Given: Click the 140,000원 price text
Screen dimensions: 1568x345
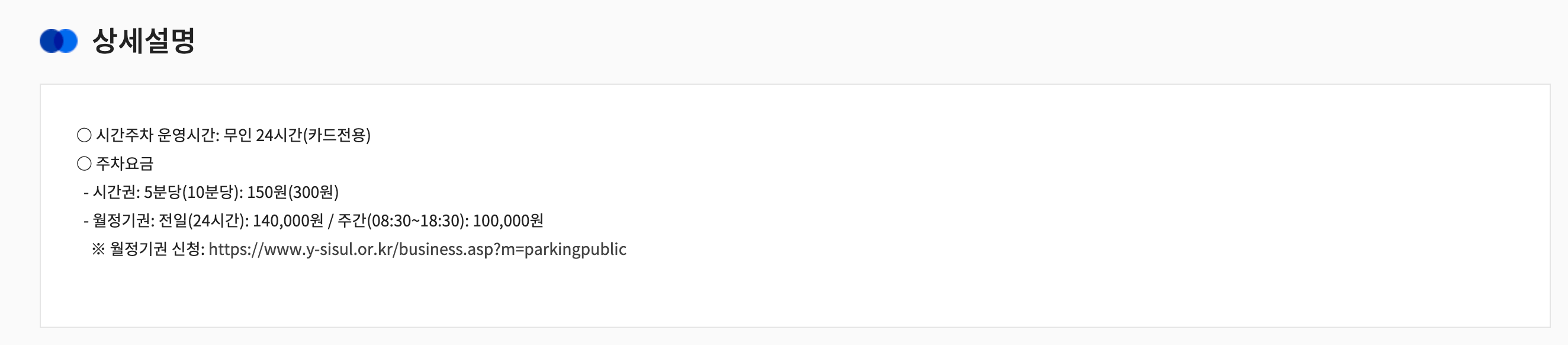Looking at the screenshot, I should click(x=288, y=220).
